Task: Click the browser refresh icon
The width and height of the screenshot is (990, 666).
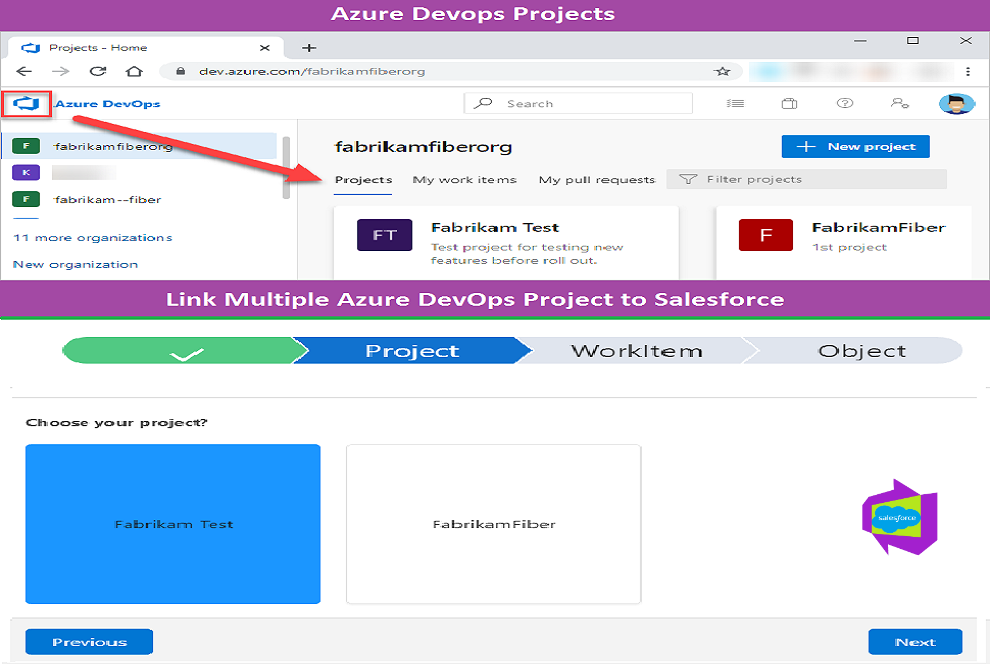Action: click(96, 71)
